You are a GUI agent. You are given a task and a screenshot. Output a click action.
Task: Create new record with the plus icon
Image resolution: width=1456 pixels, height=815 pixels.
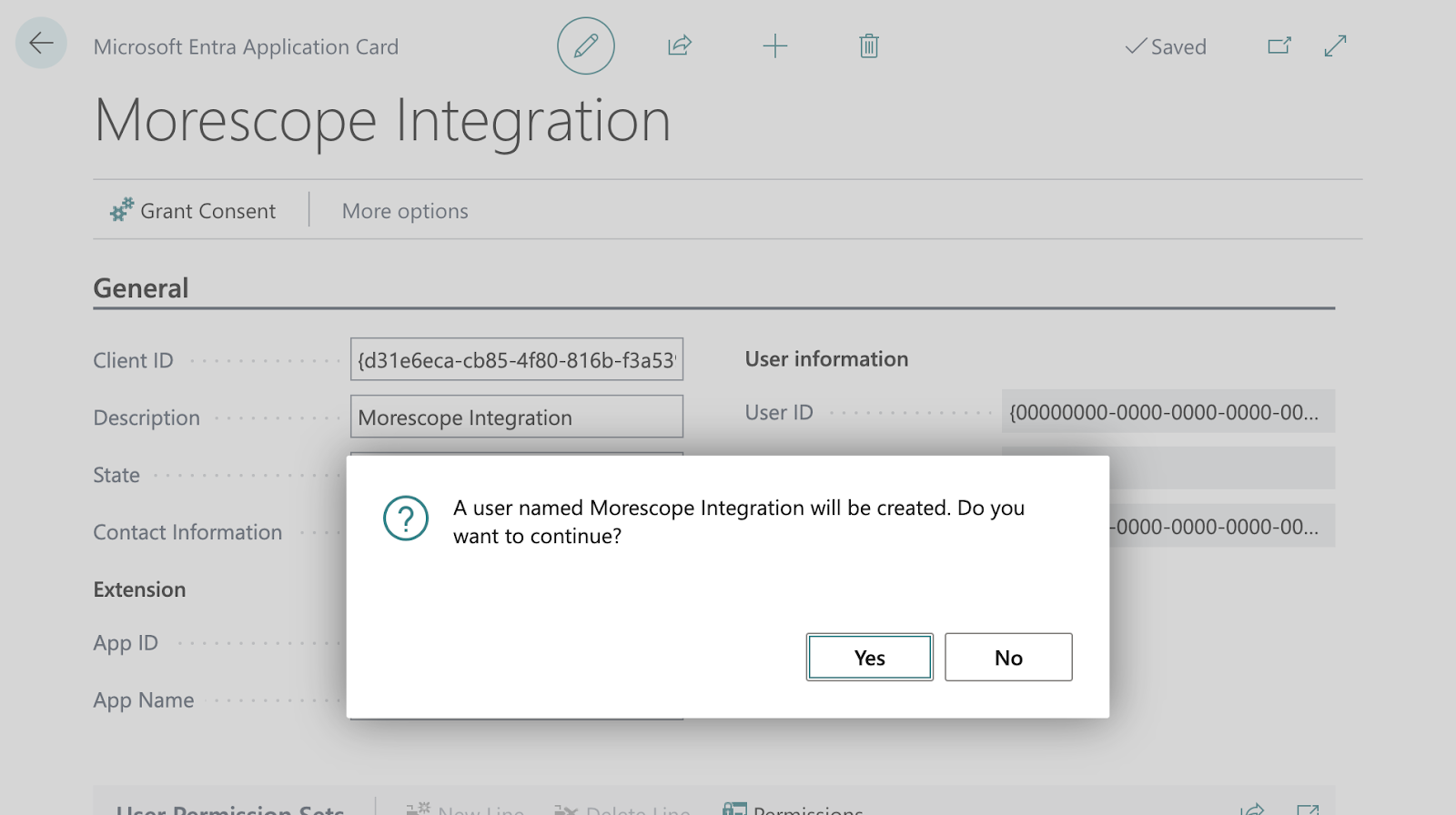pyautogui.click(x=775, y=45)
